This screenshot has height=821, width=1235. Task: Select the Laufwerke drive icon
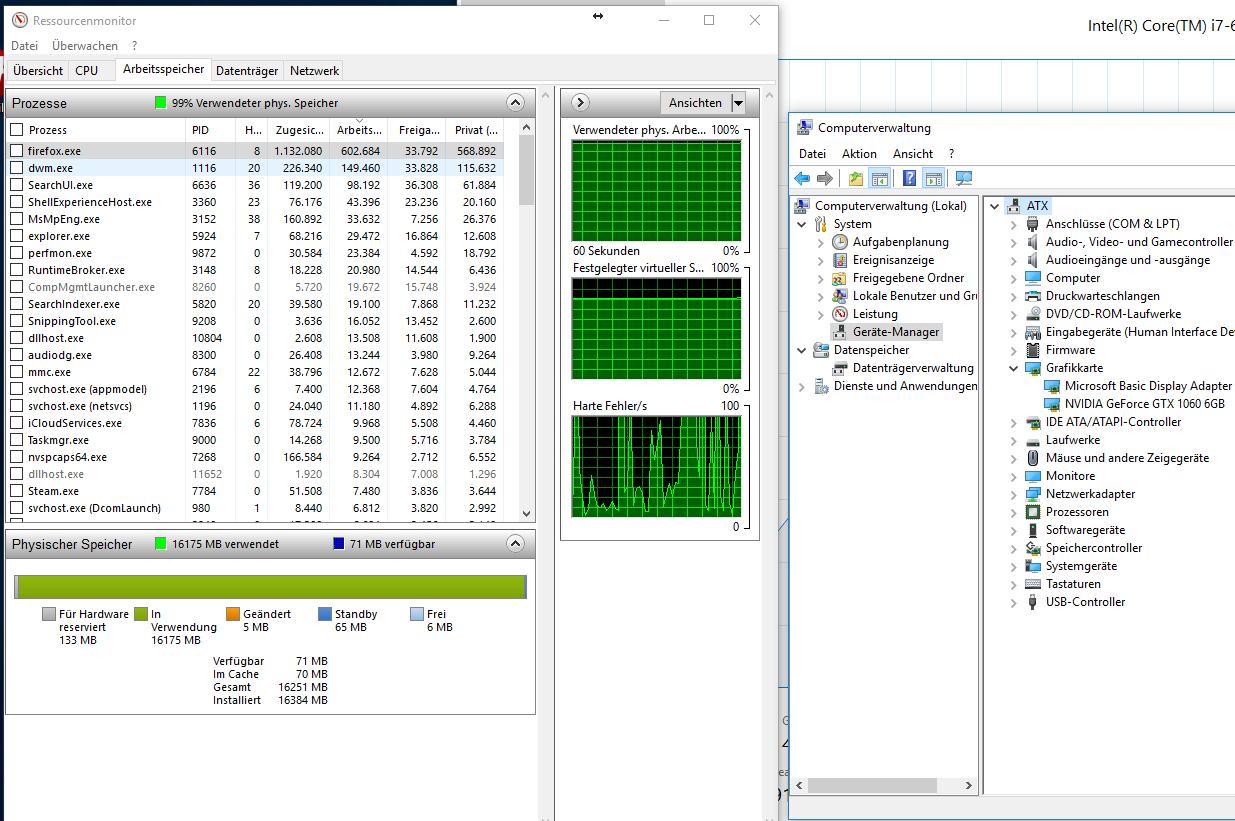click(1033, 440)
